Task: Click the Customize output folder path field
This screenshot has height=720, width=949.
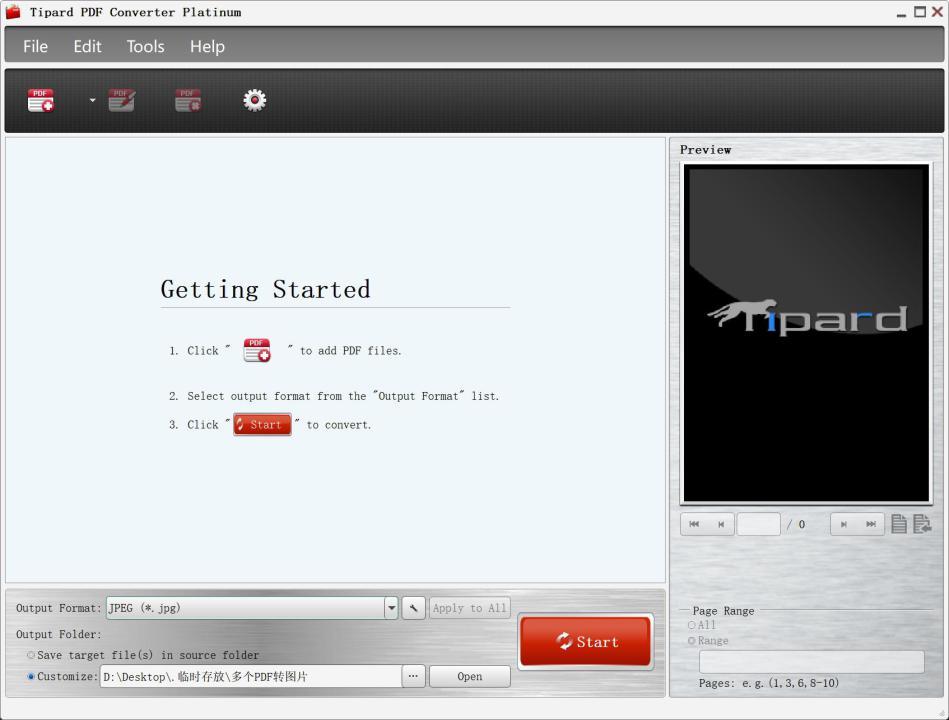Action: pyautogui.click(x=251, y=676)
